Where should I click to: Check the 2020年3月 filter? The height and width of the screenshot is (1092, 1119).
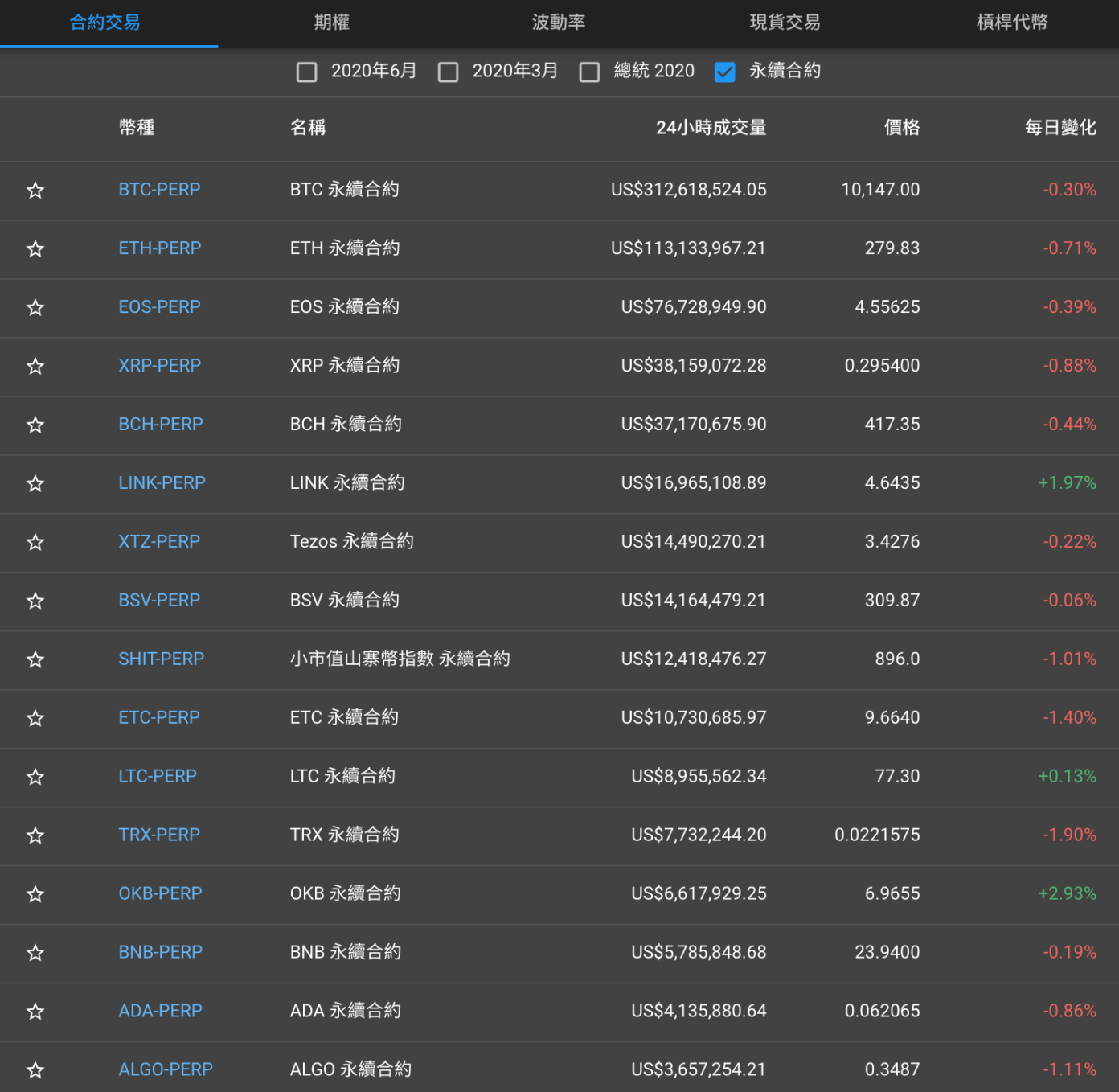pos(448,72)
